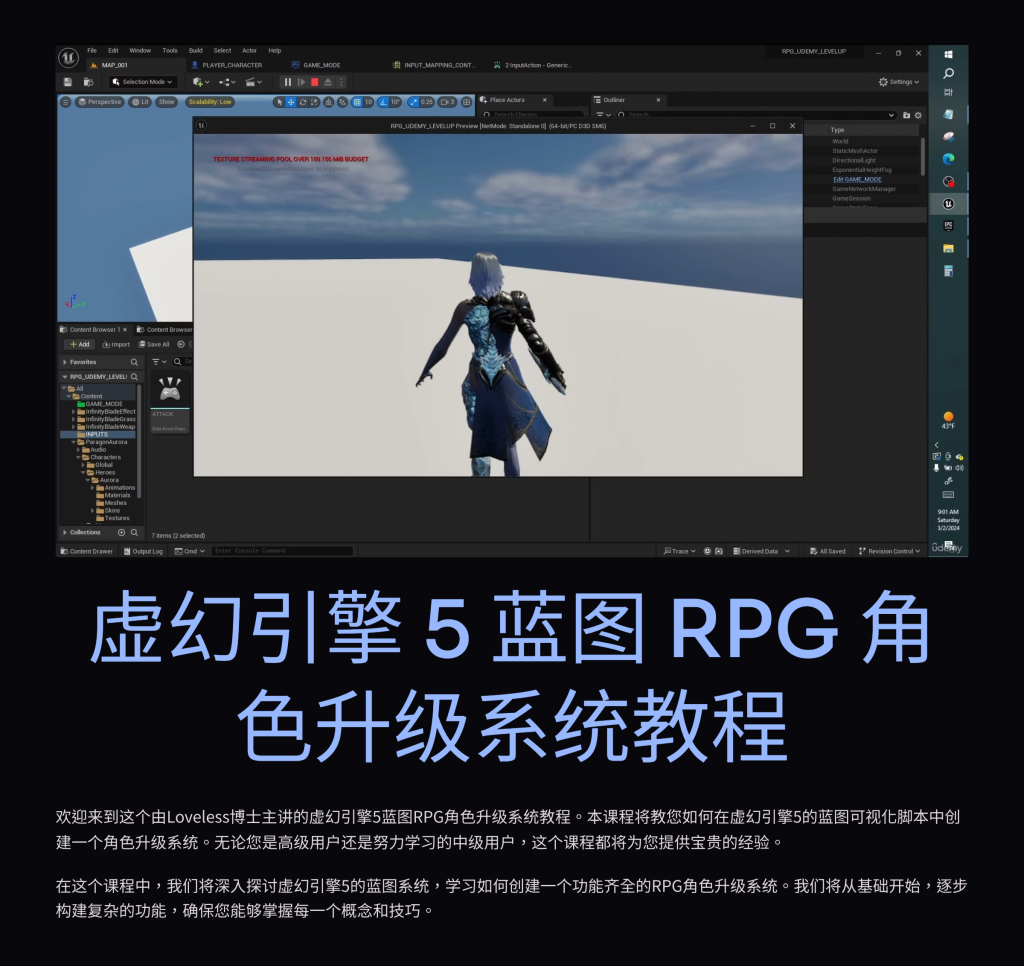Image resolution: width=1024 pixels, height=966 pixels.
Task: Add a new collection with plus icon
Action: pyautogui.click(x=121, y=532)
